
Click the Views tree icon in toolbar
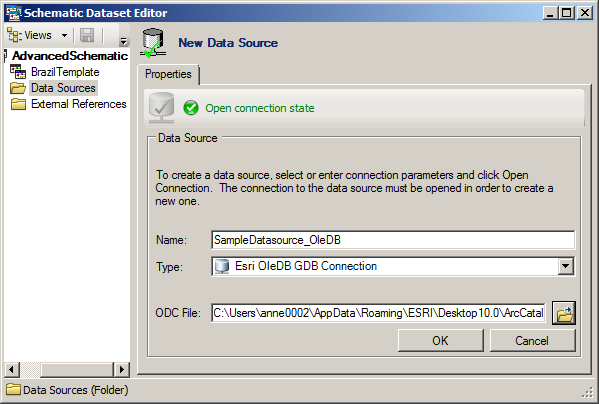(15, 35)
